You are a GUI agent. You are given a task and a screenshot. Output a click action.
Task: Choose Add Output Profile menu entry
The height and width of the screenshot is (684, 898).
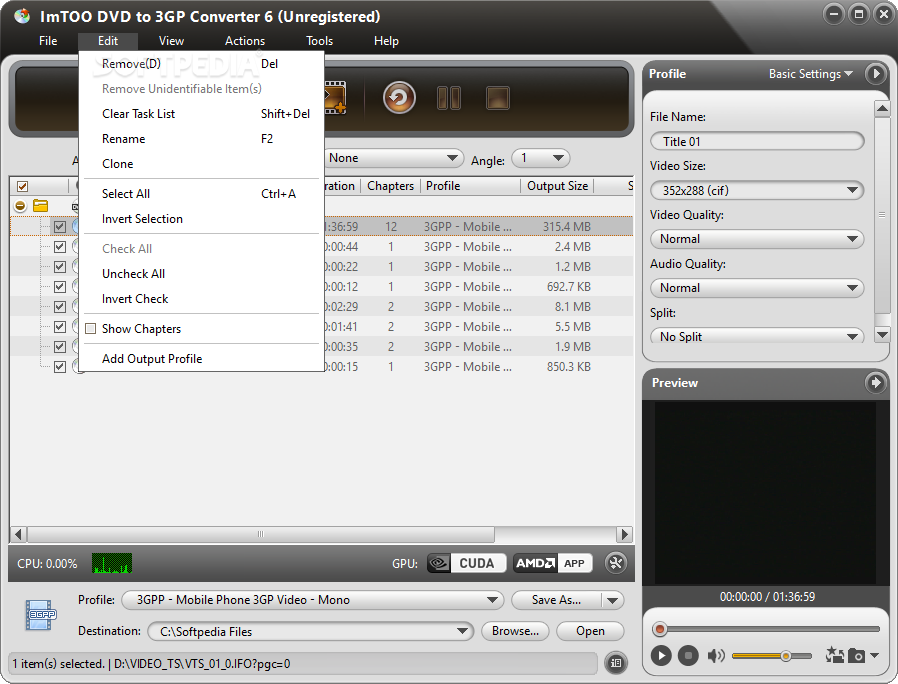(x=202, y=359)
